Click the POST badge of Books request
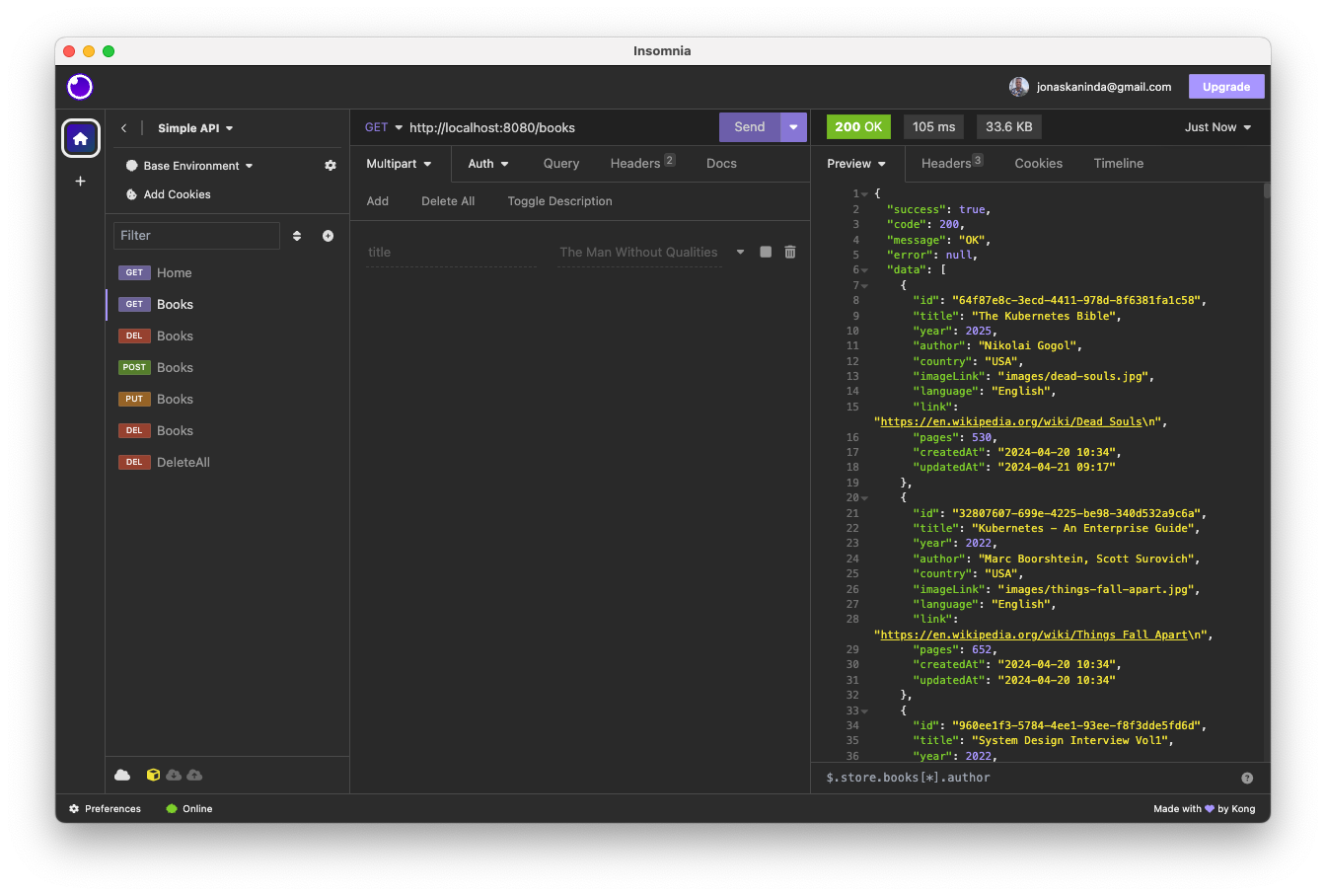The height and width of the screenshot is (896, 1326). tap(134, 367)
